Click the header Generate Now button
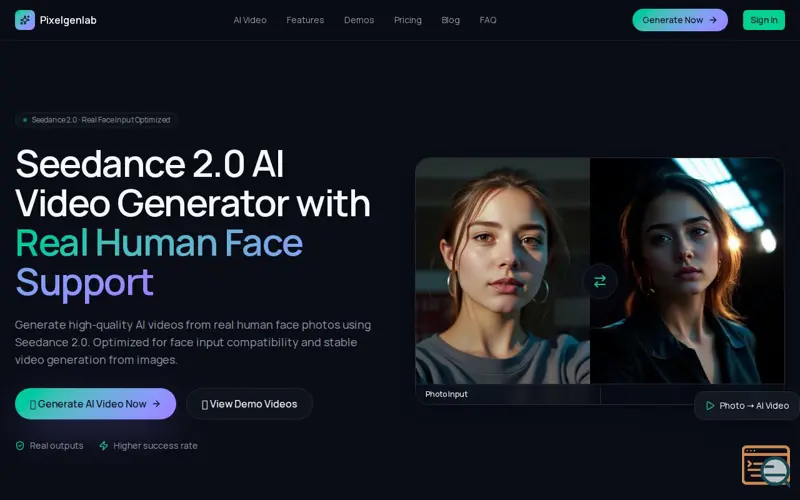 [680, 20]
